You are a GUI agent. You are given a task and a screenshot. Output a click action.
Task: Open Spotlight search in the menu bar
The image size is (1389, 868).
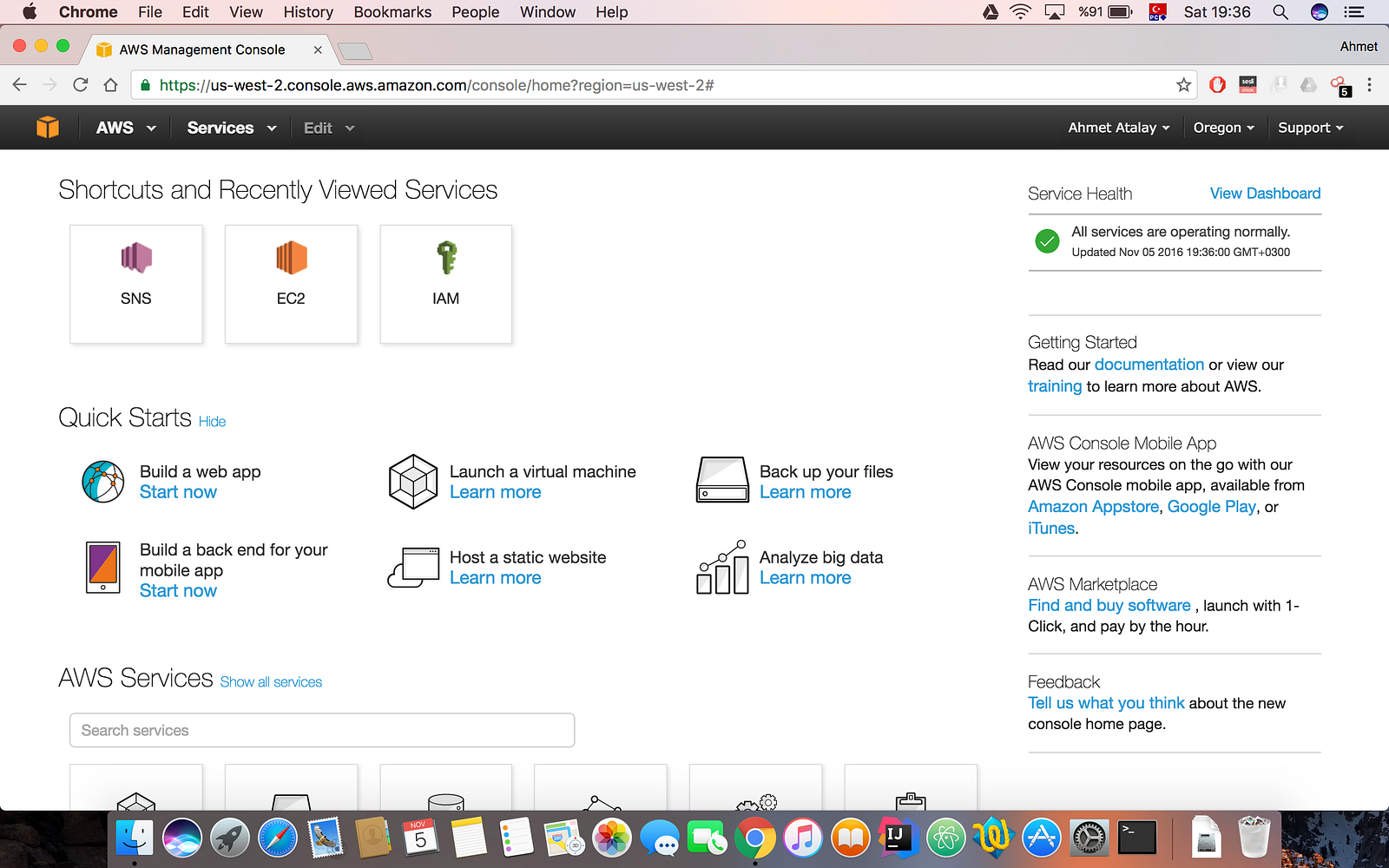click(x=1280, y=12)
